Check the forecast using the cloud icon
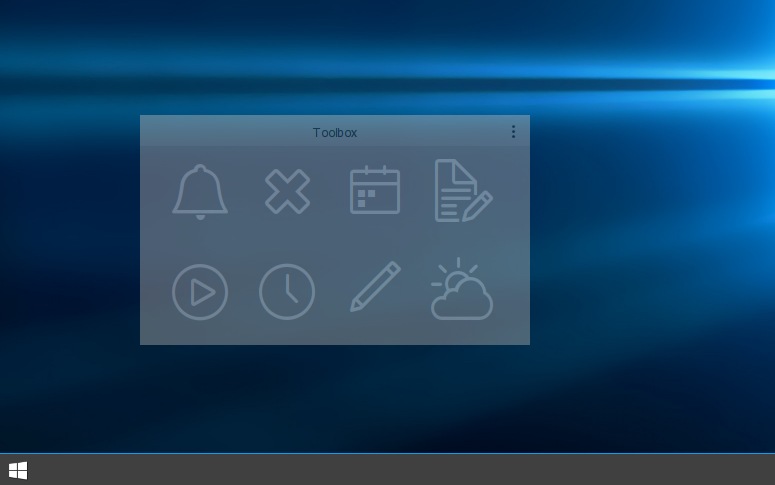The height and width of the screenshot is (485, 775). point(462,292)
